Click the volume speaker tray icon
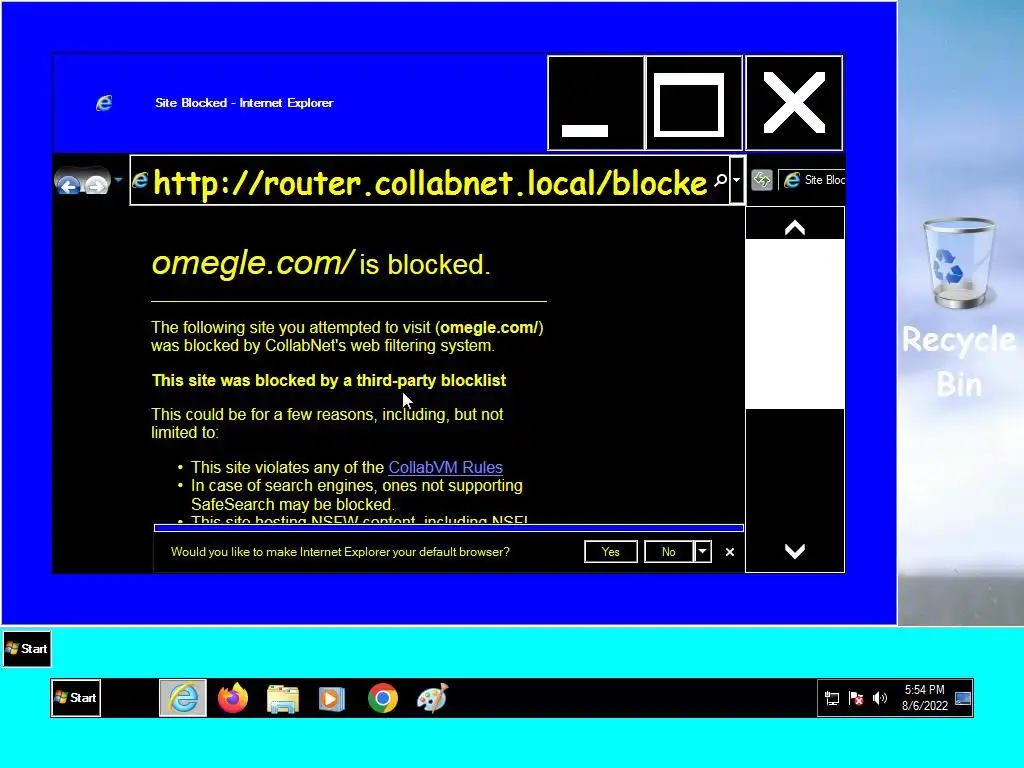 click(880, 698)
